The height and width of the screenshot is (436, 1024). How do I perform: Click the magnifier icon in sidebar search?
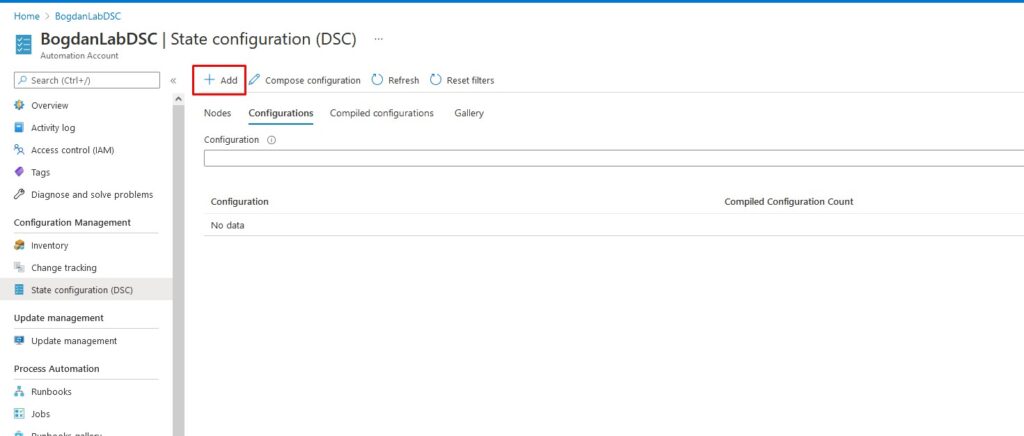[23, 80]
